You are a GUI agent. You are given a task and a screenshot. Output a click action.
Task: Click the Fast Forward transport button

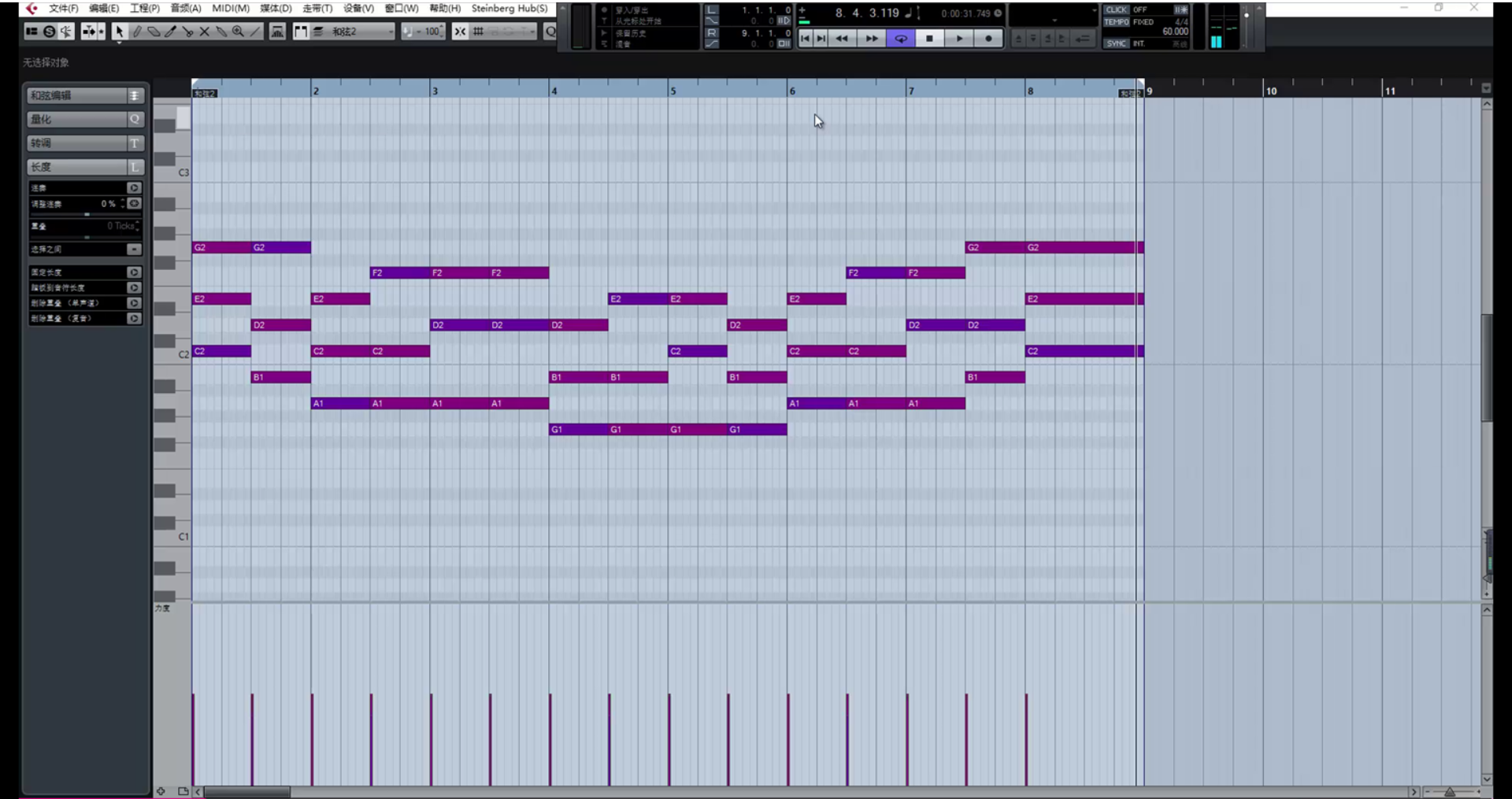871,39
